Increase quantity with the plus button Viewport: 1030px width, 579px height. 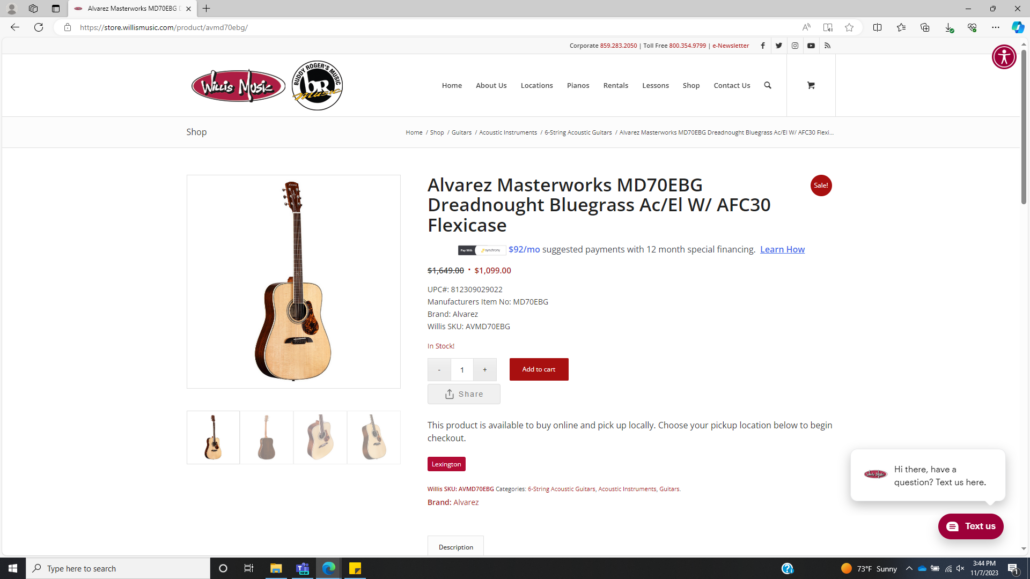(x=485, y=369)
